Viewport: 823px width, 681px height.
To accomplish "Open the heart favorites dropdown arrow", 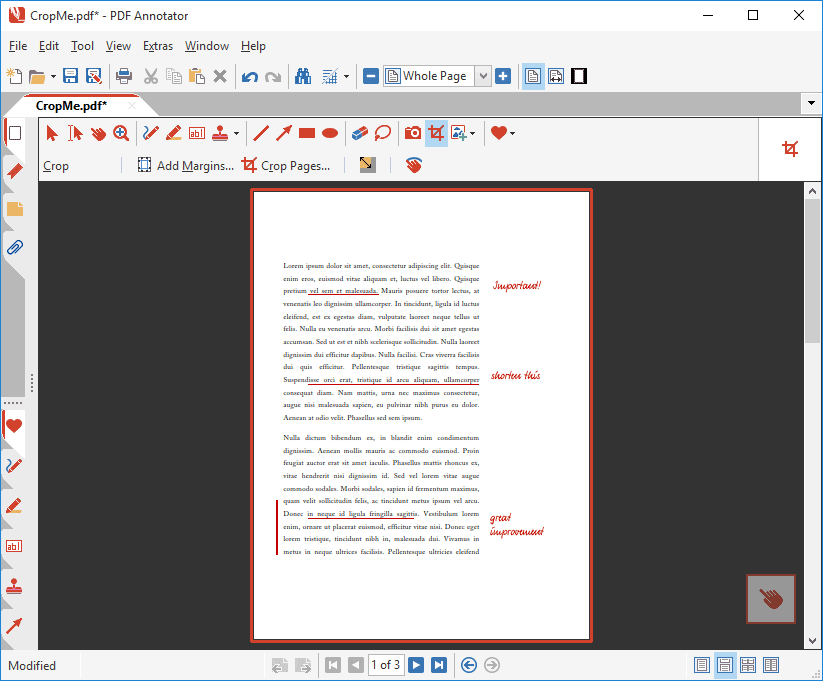I will click(512, 132).
